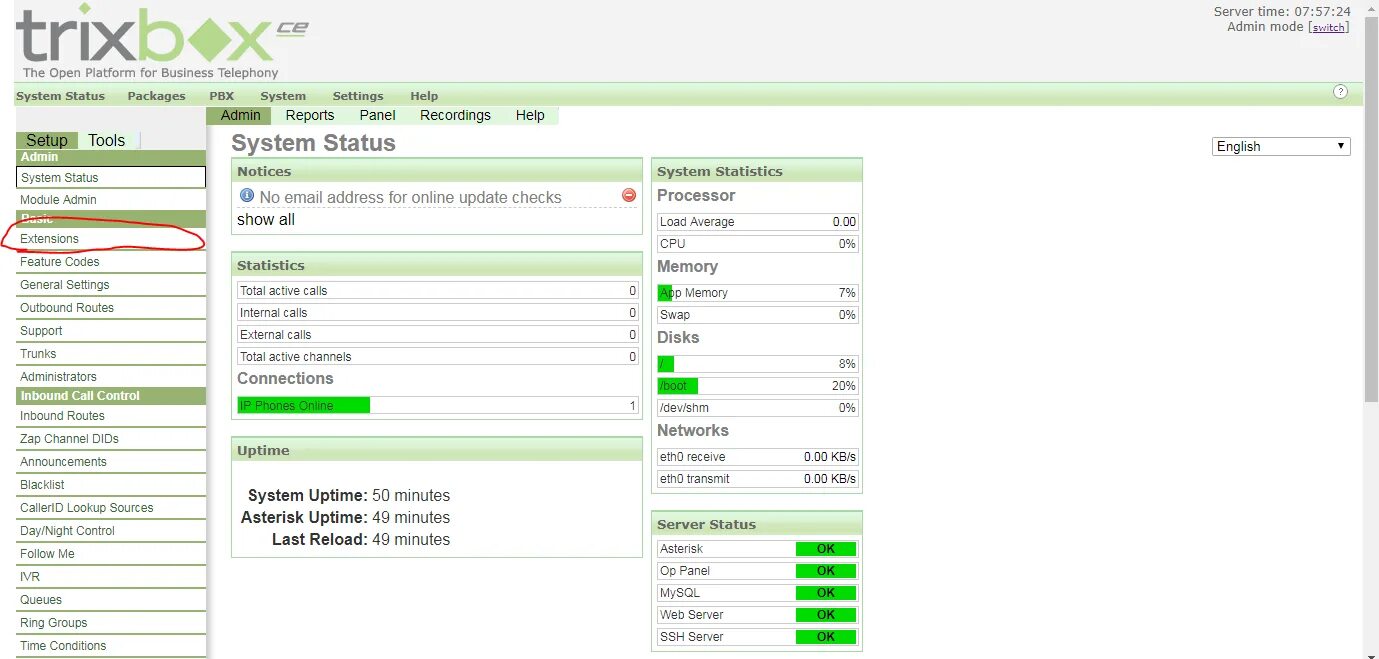Open Ring Groups in sidebar
This screenshot has height=659, width=1379.
click(x=111, y=623)
